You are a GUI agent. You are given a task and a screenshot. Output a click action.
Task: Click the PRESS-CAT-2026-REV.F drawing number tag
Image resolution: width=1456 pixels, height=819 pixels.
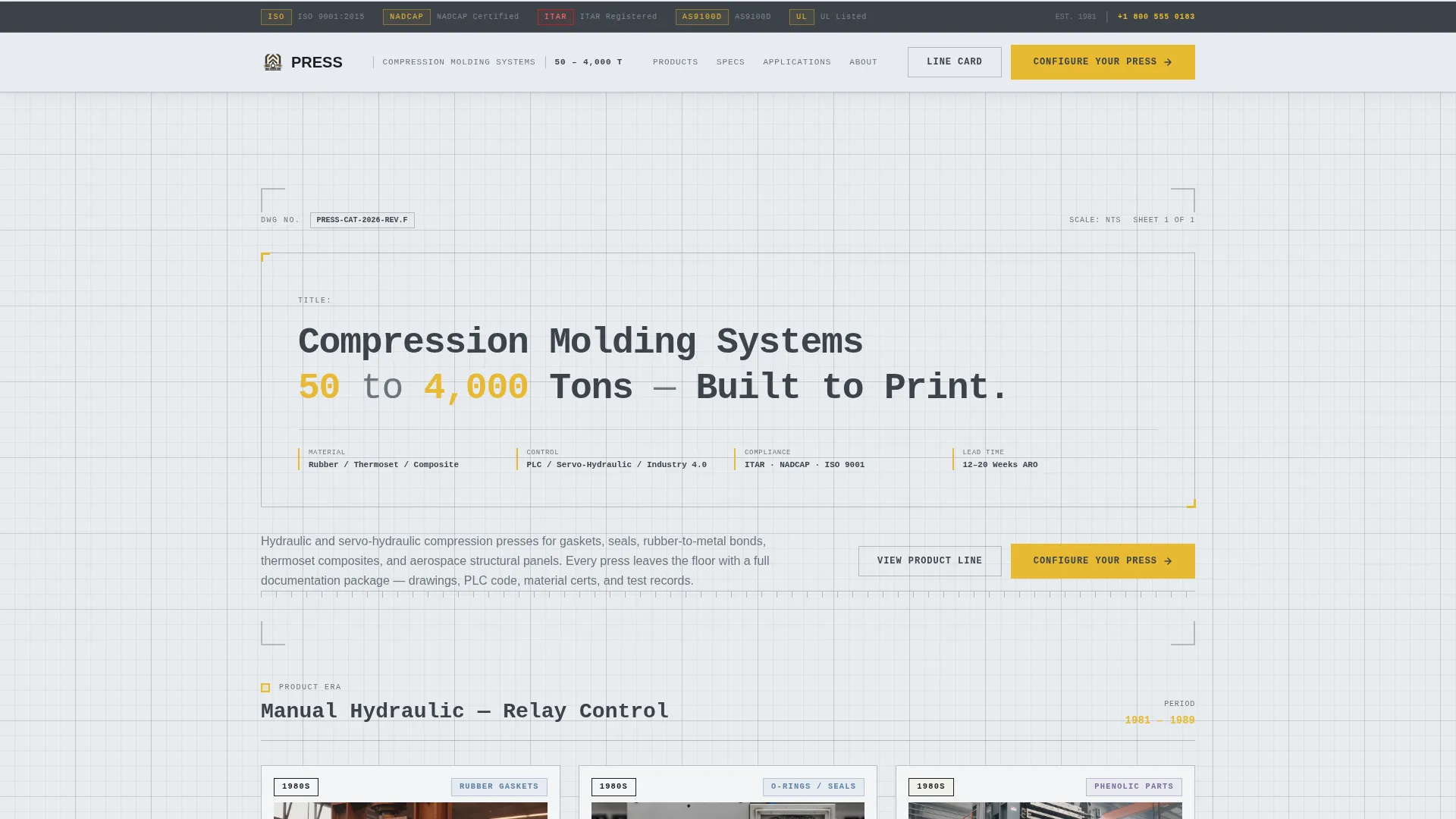(362, 220)
